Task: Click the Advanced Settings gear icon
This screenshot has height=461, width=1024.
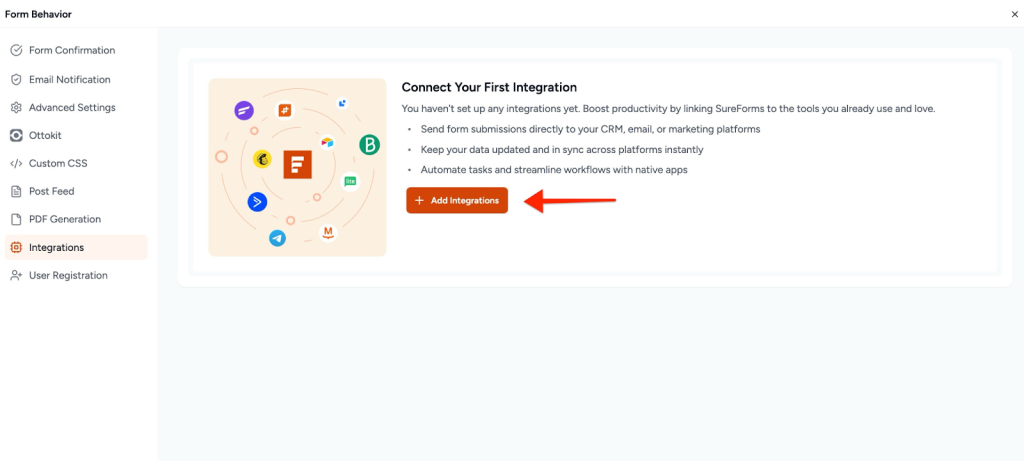Action: point(16,107)
